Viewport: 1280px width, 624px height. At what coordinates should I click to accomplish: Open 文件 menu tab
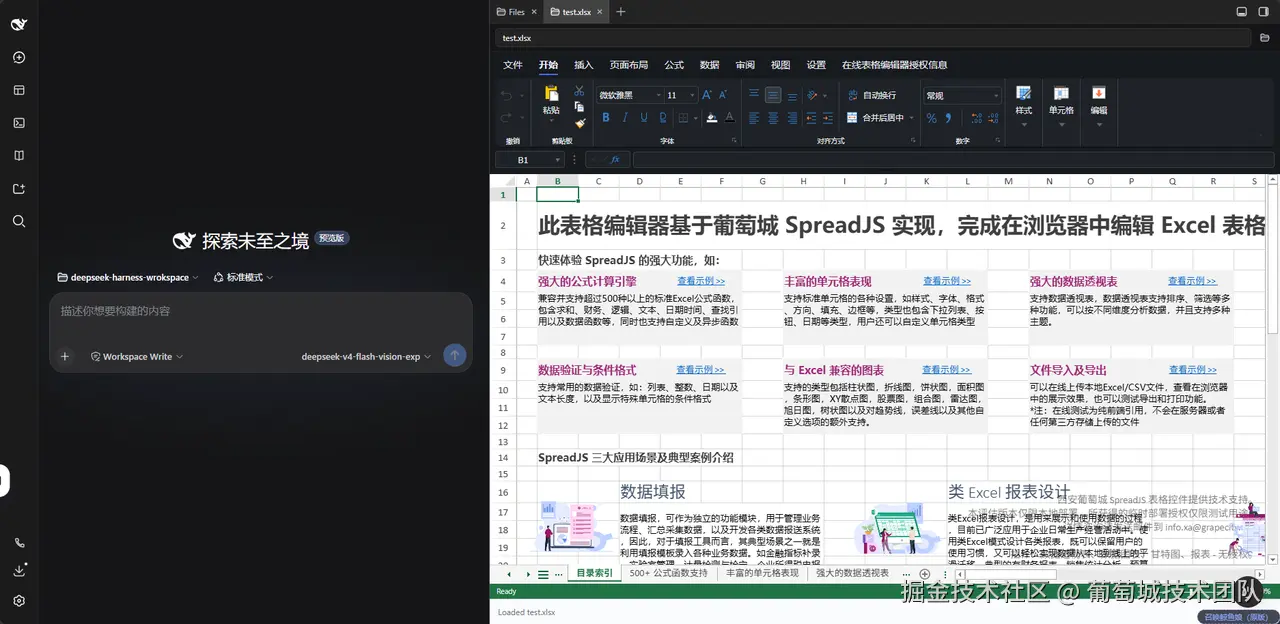tap(513, 65)
